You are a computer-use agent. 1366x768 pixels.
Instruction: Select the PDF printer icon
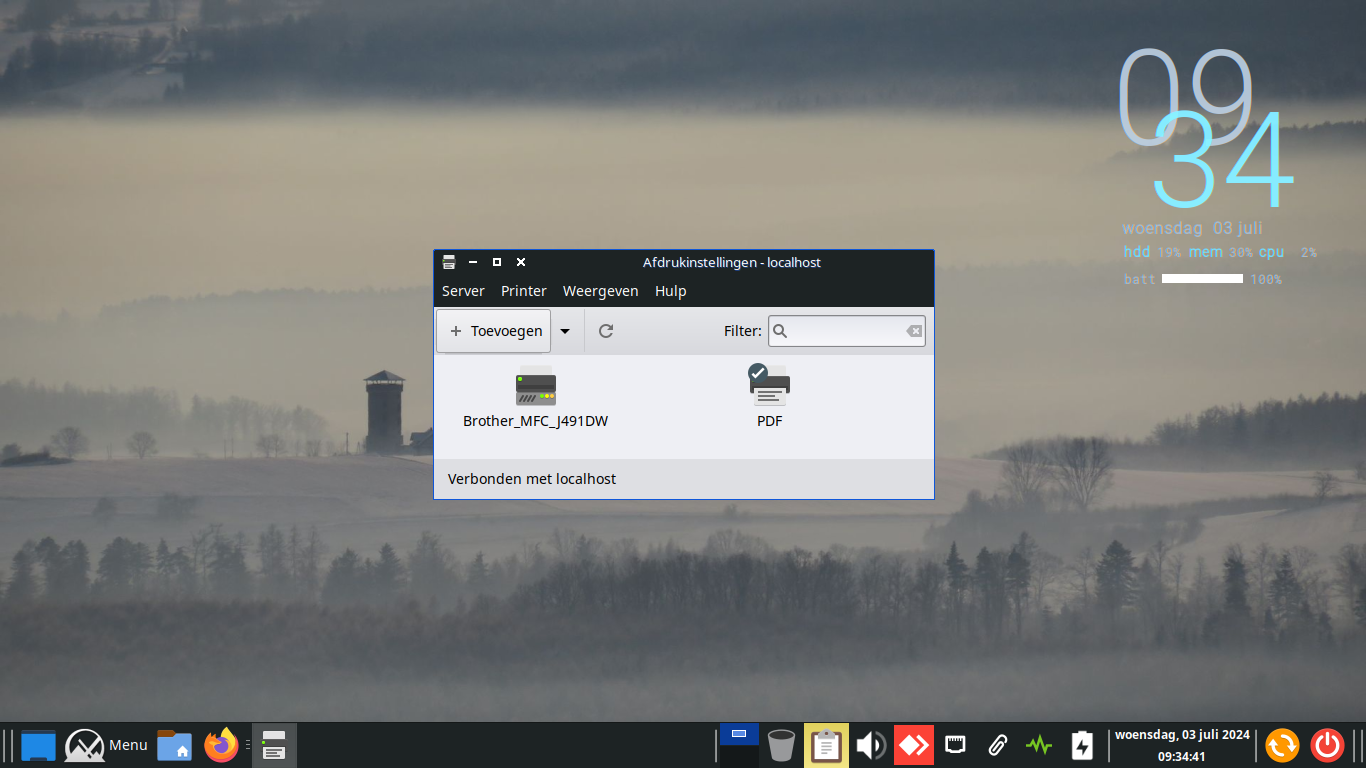click(769, 386)
